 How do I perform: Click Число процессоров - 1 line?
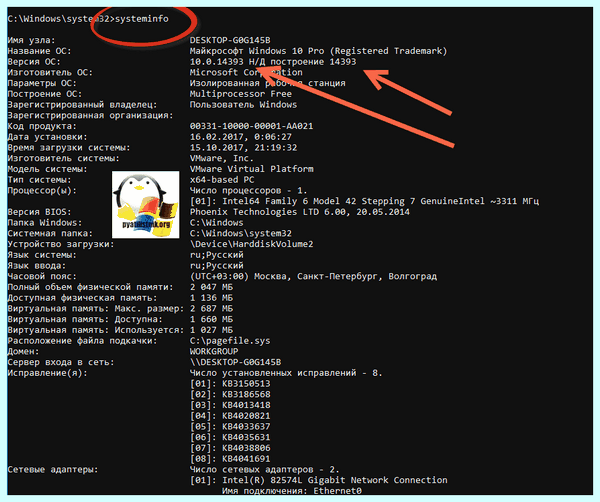[248, 190]
